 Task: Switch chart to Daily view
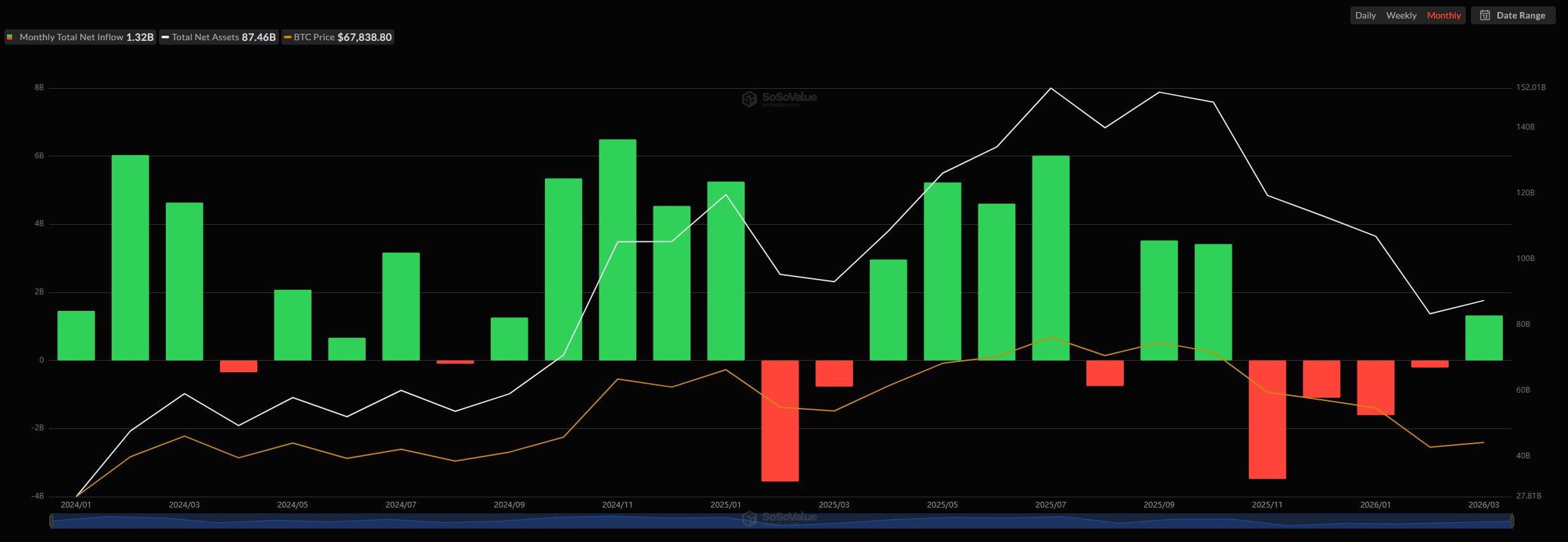[x=1365, y=15]
